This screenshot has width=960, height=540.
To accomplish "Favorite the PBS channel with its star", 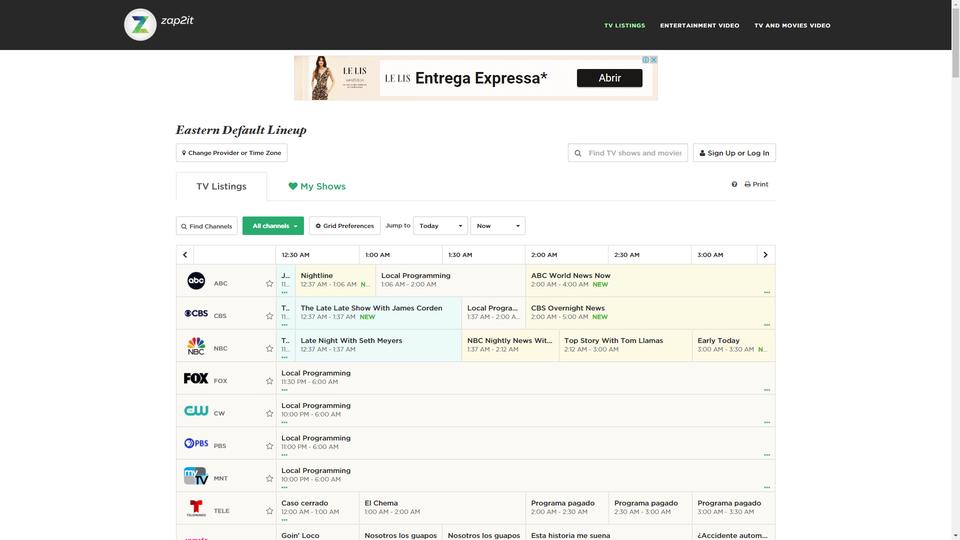I will (x=269, y=446).
